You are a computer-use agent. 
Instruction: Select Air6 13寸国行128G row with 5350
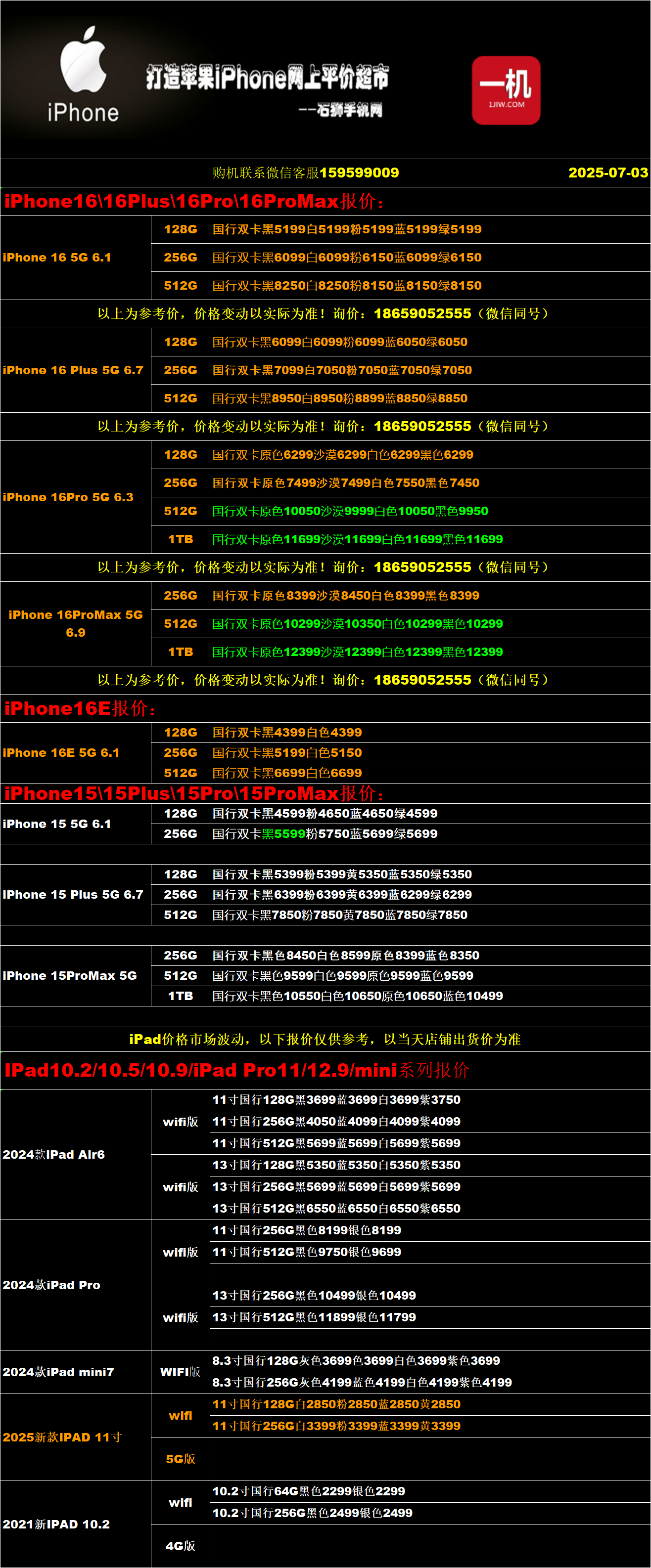pyautogui.click(x=430, y=1165)
